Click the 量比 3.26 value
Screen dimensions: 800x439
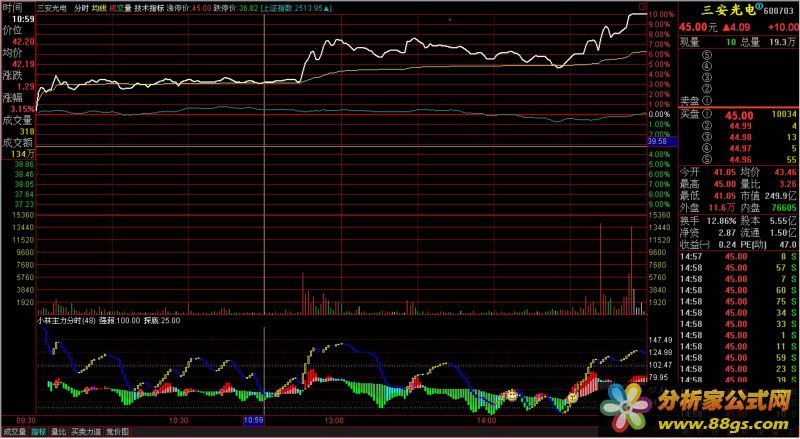pyautogui.click(x=788, y=184)
